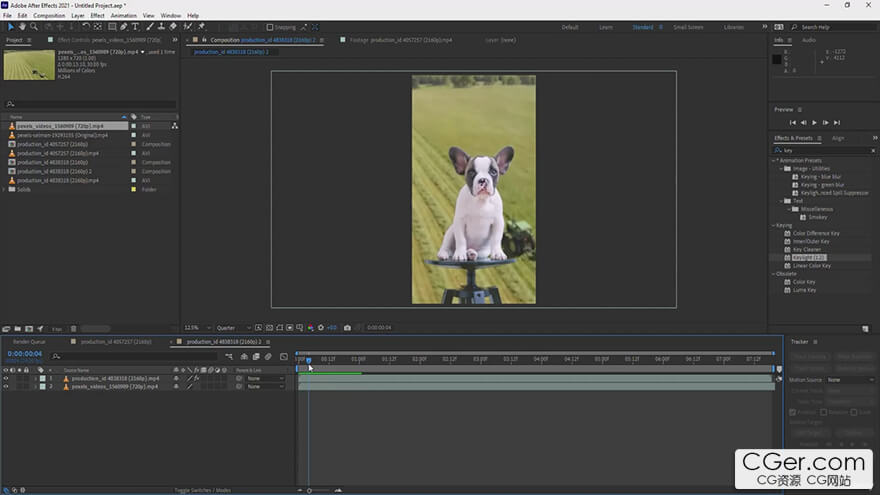Collapse the Keying effects category
The image size is (880, 495).
774,225
